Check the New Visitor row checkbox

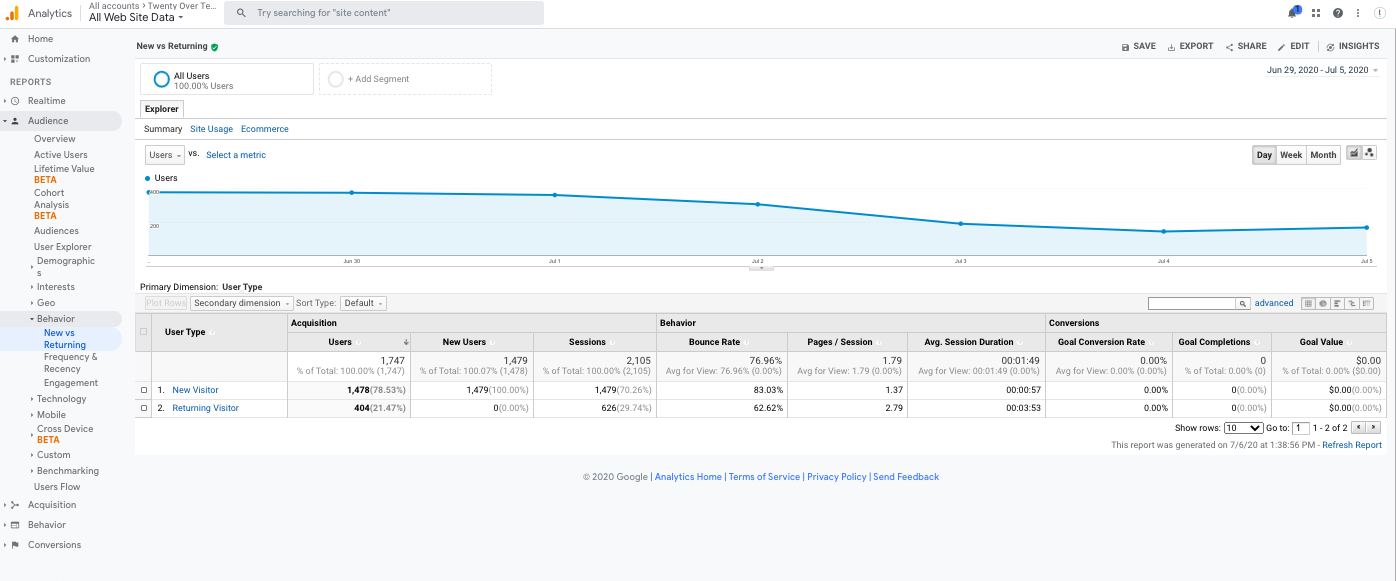coord(144,390)
